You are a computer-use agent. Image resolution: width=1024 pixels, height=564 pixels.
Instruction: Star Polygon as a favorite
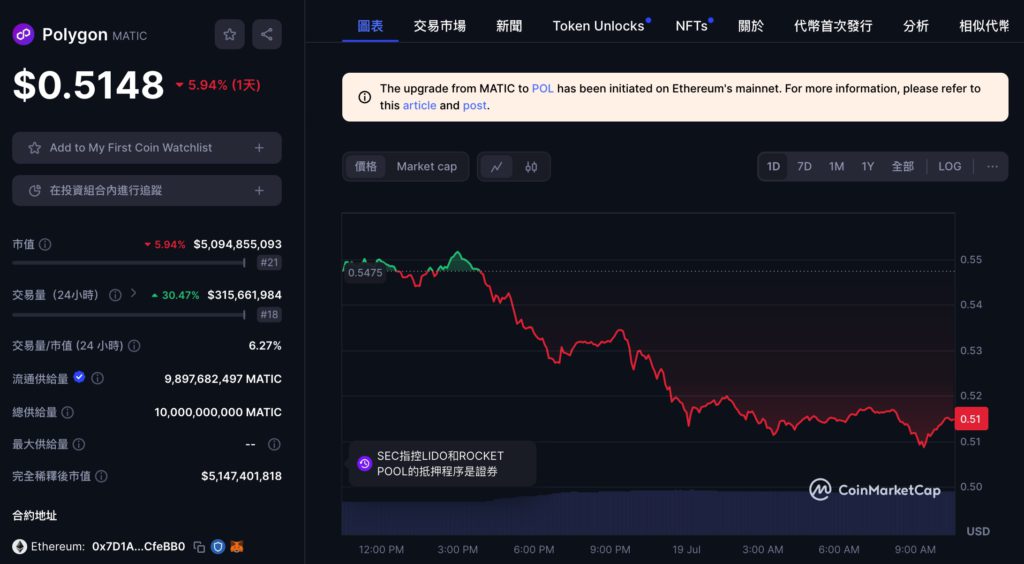229,35
